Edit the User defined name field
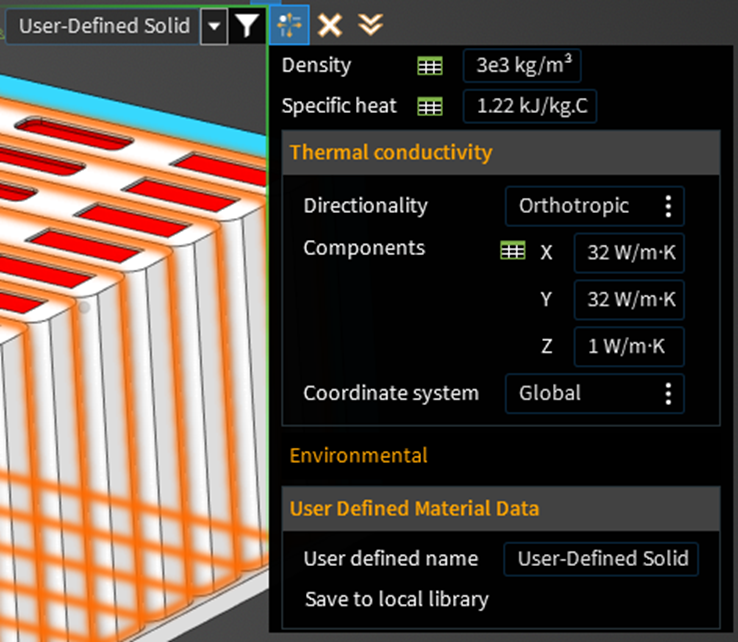Viewport: 738px width, 642px height. coord(601,559)
